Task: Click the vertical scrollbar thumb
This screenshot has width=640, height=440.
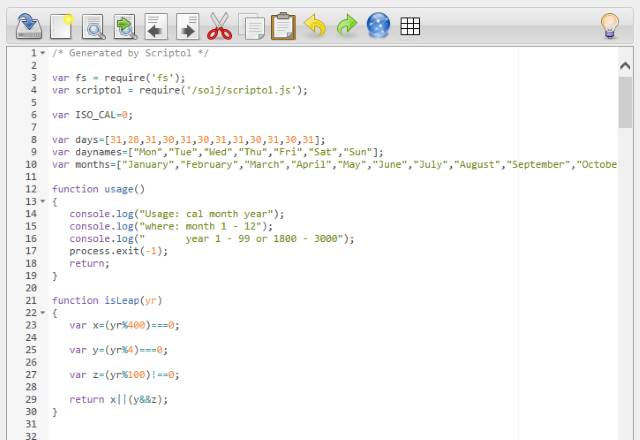Action: tap(625, 102)
